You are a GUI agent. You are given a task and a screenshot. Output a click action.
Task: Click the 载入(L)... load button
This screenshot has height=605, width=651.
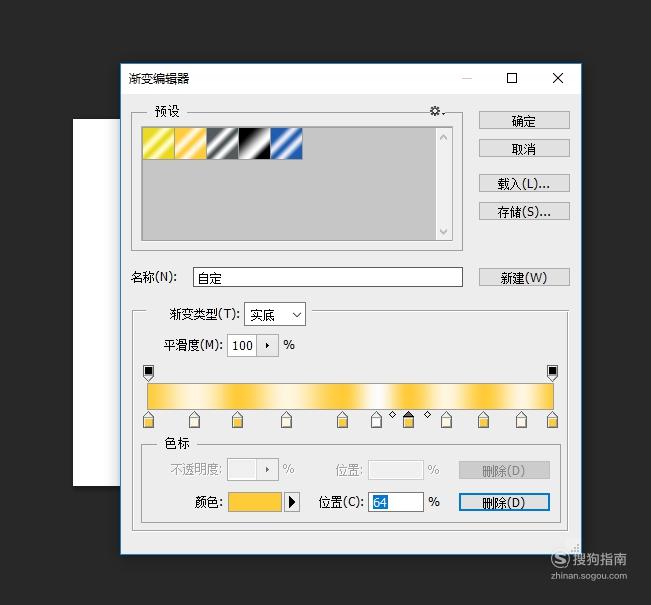(524, 183)
